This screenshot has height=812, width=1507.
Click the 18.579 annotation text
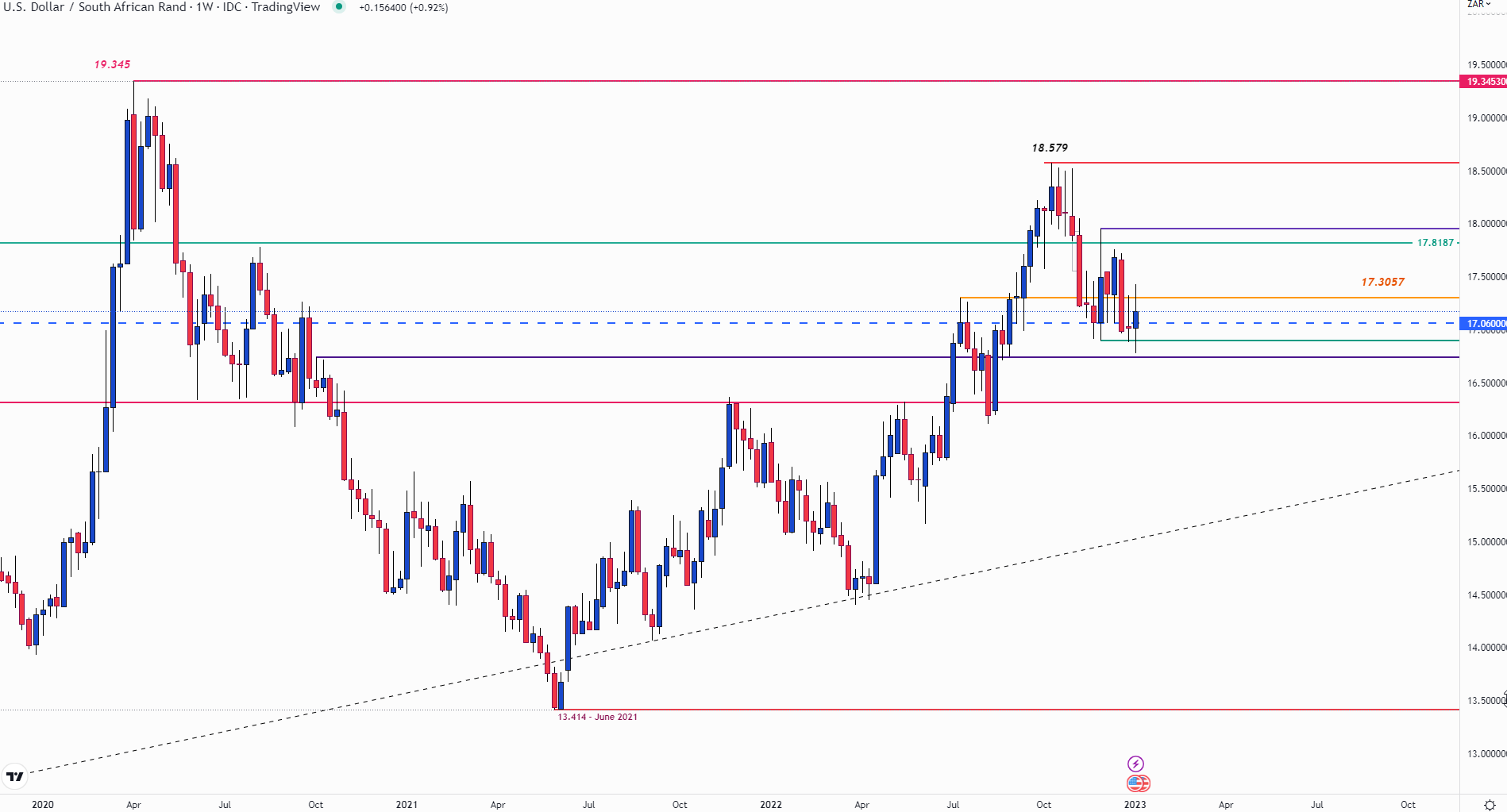(x=1050, y=148)
